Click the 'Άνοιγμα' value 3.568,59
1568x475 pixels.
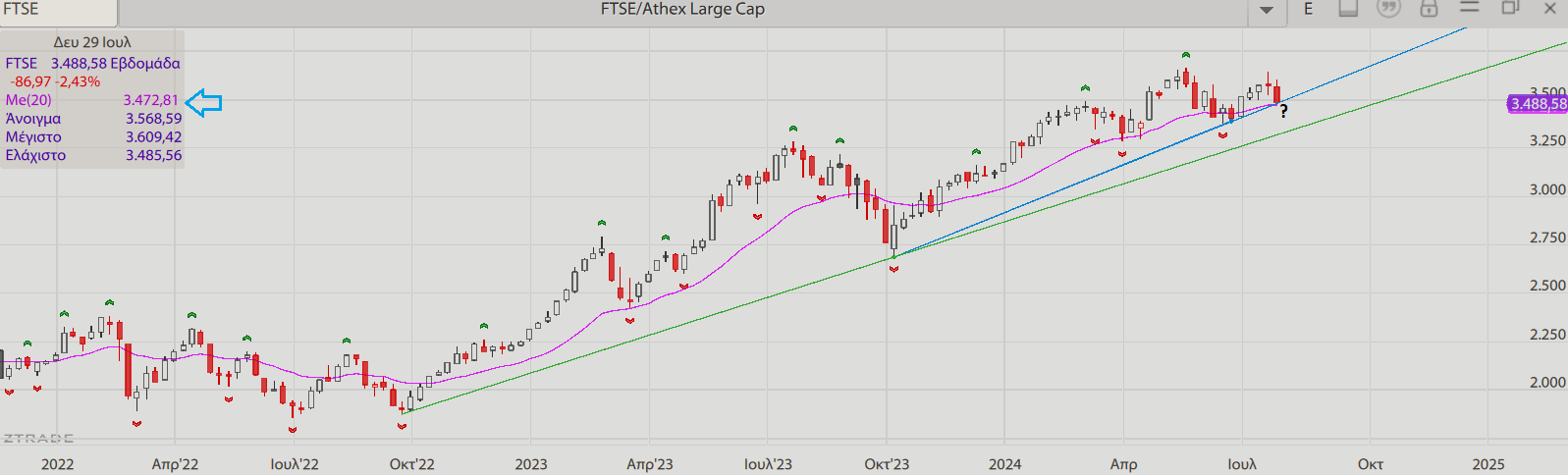coord(153,119)
